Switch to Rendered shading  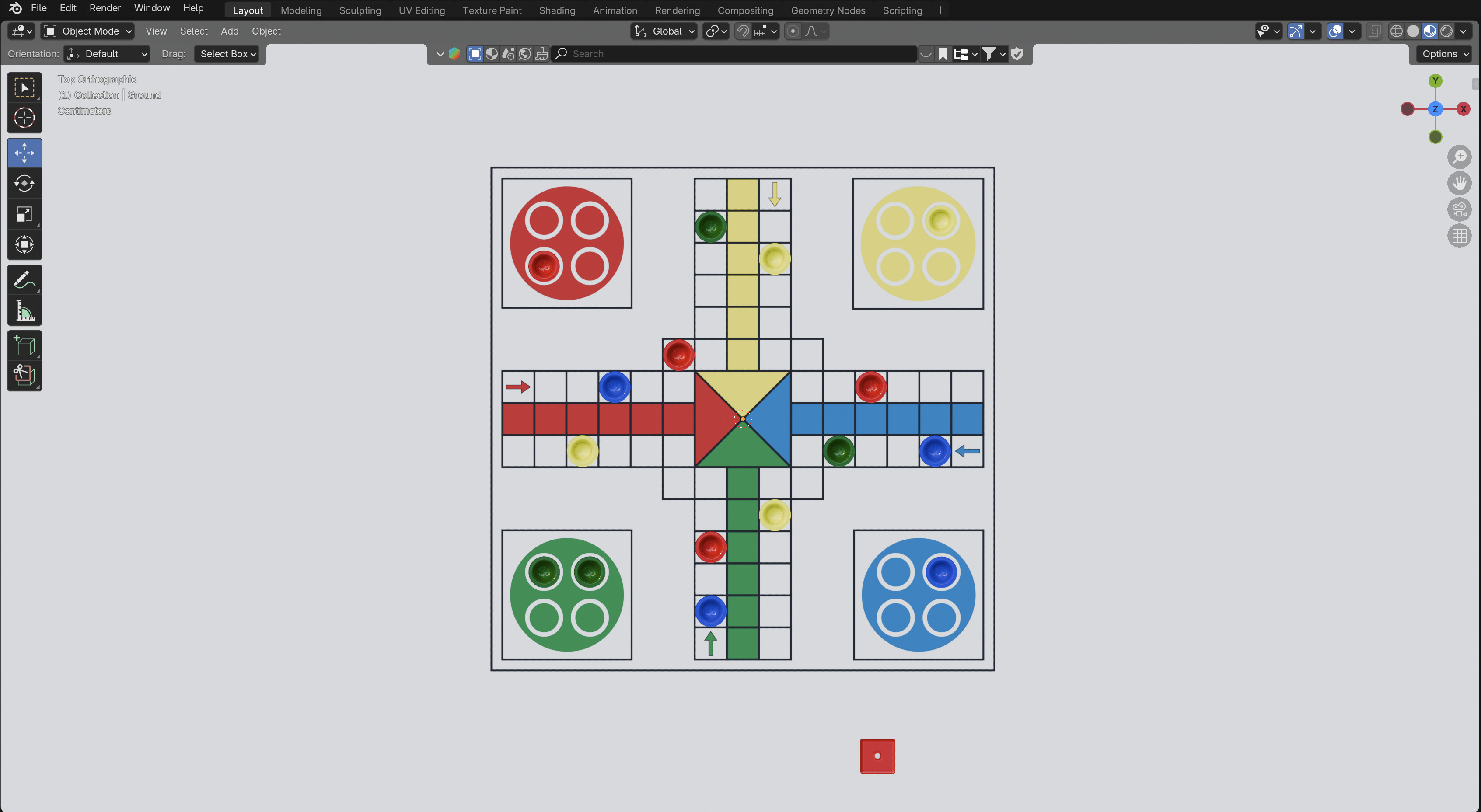click(1446, 31)
